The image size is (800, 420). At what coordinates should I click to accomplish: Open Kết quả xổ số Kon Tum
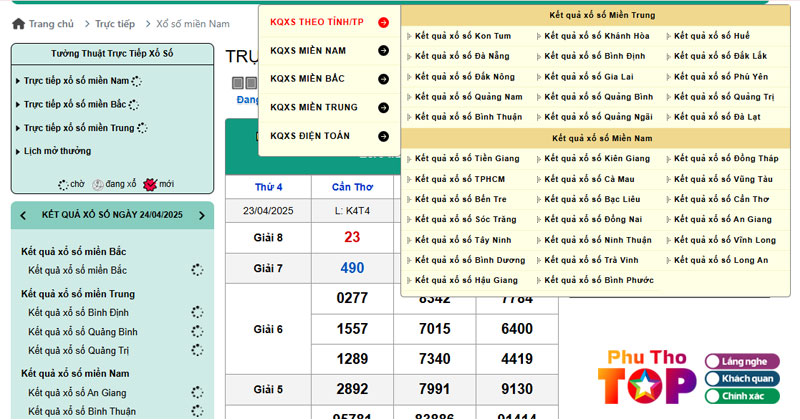click(462, 36)
